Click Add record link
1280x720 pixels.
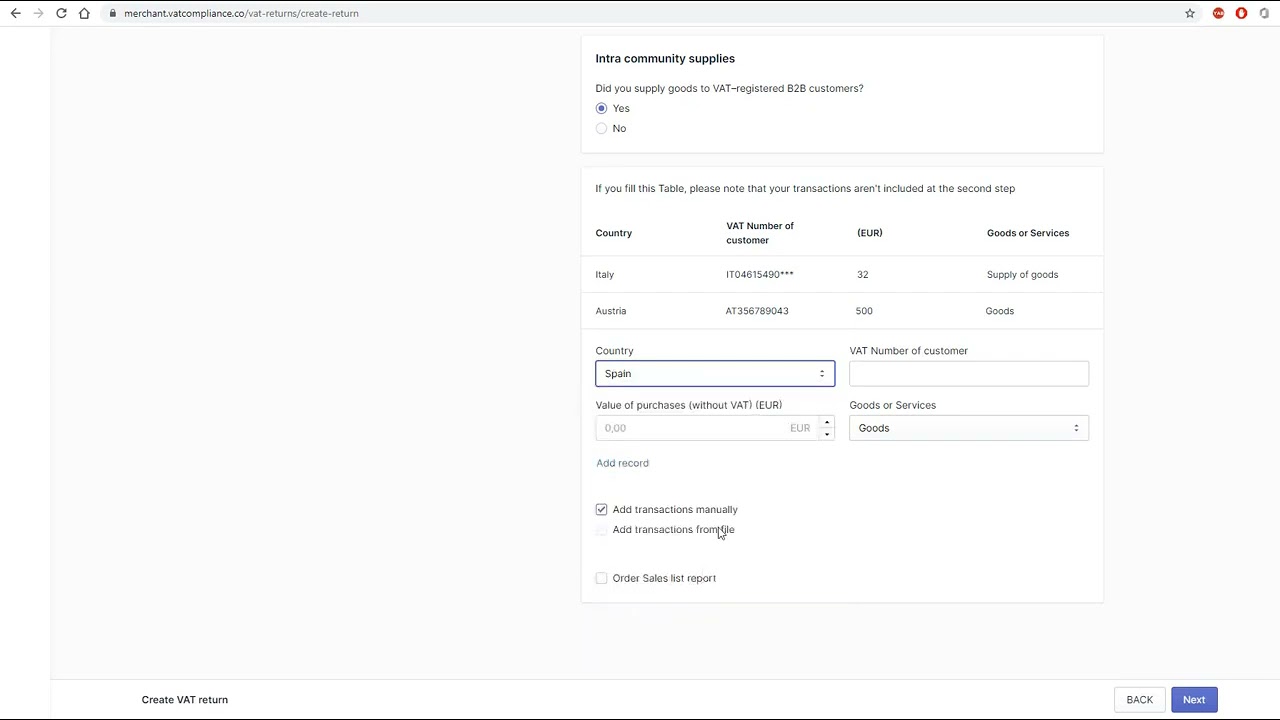pyautogui.click(x=622, y=463)
